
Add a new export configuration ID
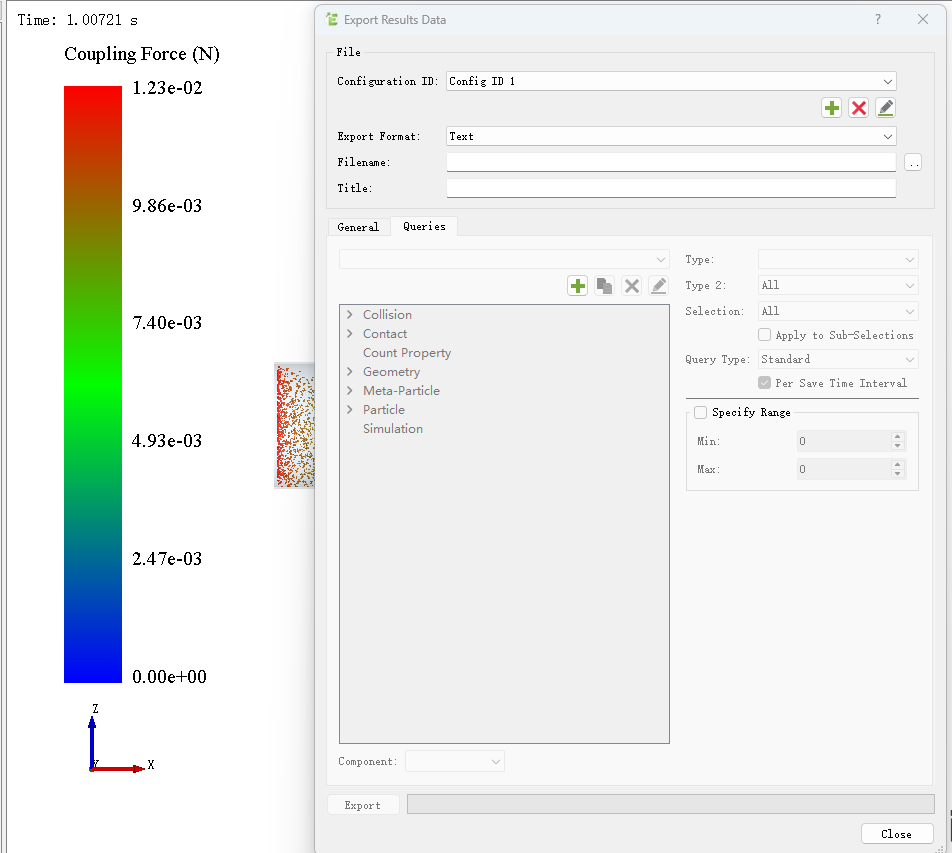831,108
